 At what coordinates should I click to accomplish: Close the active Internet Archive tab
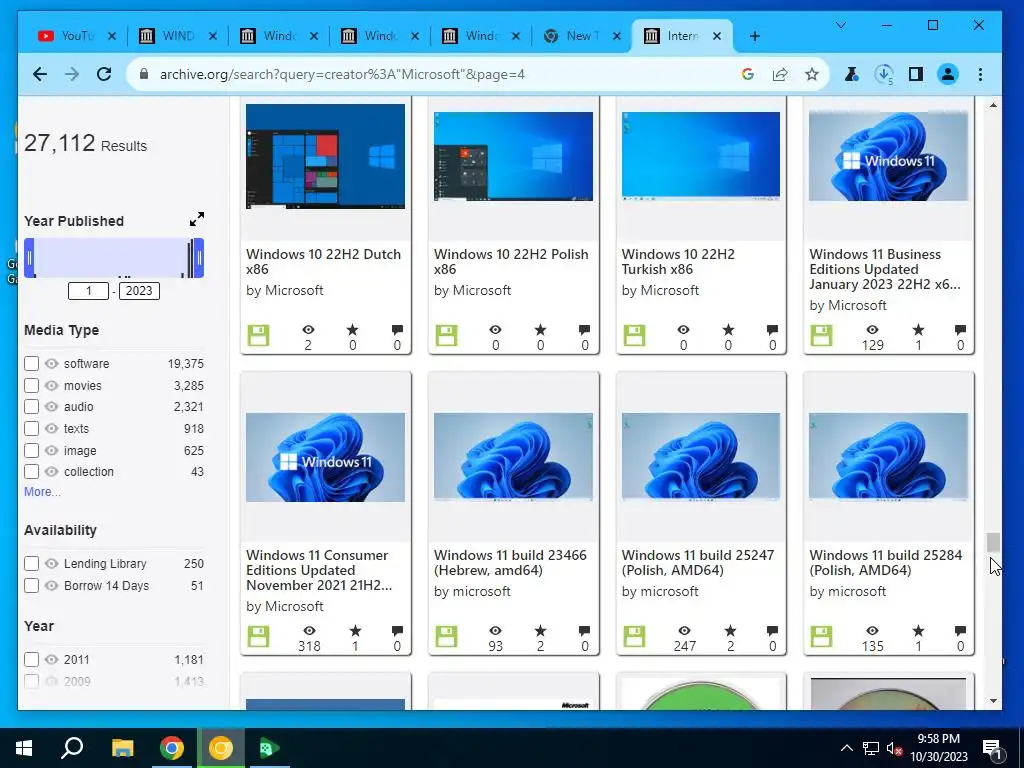pos(717,36)
